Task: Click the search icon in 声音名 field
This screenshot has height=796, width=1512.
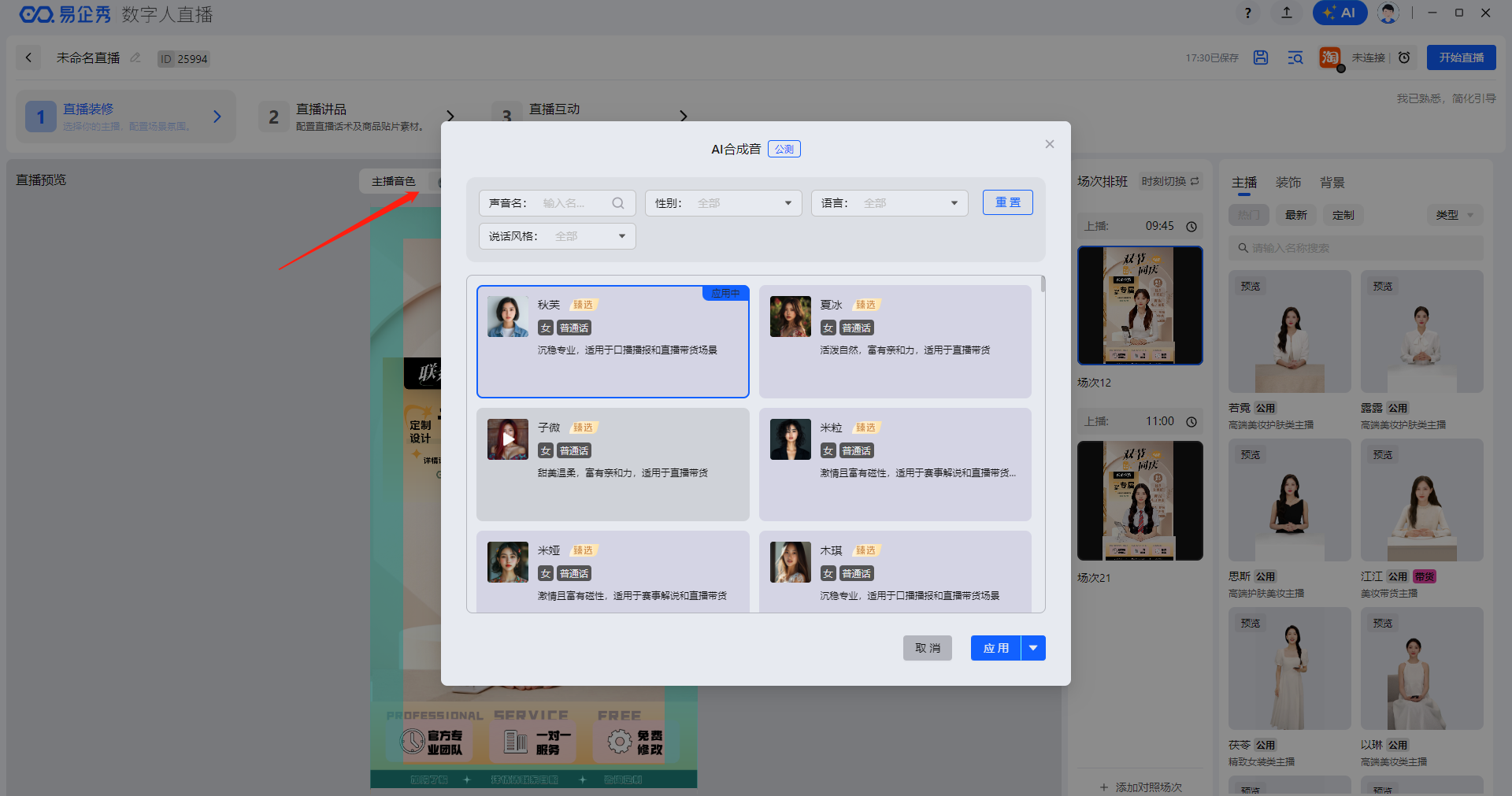Action: tap(618, 203)
